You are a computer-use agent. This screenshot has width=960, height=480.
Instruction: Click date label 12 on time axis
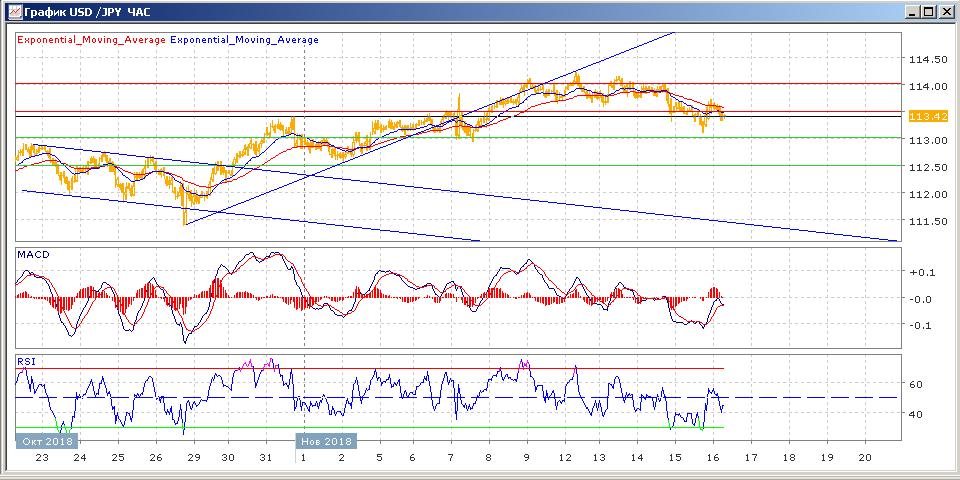564,458
